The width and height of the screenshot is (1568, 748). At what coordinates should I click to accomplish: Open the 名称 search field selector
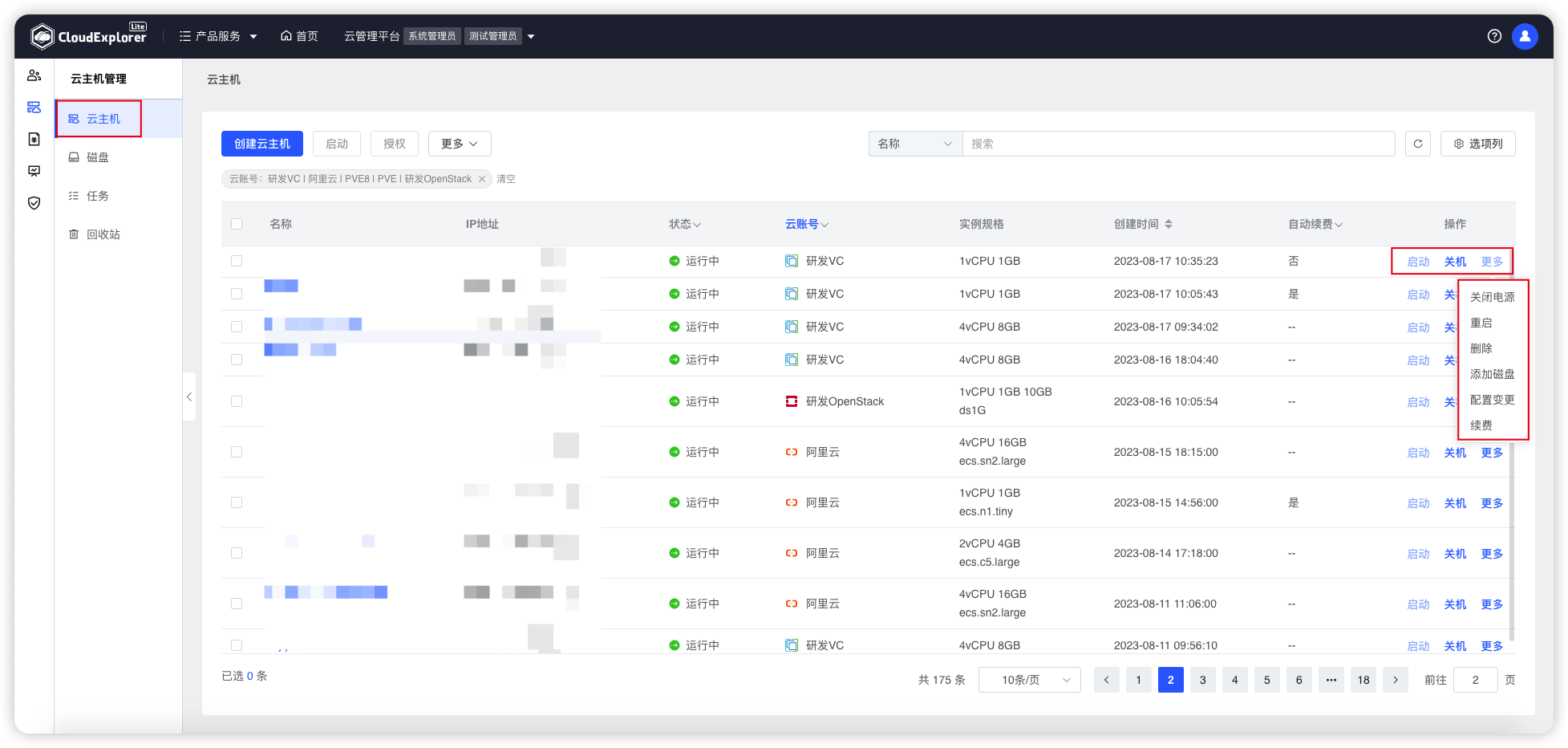(915, 144)
